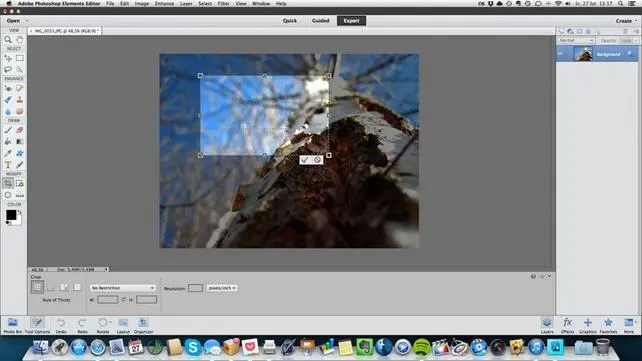Open the Create dropdown
This screenshot has width=642, height=361.
pos(626,20)
